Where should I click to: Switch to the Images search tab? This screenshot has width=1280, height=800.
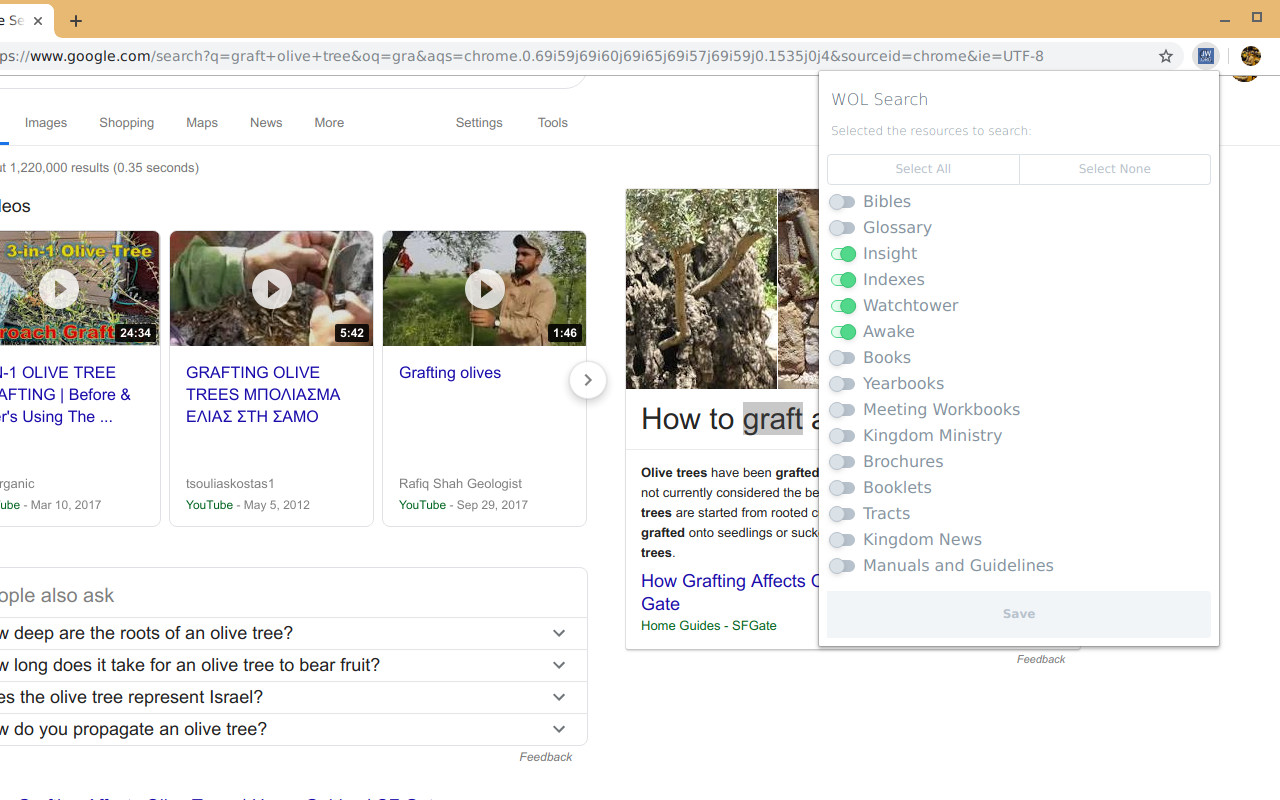pos(46,123)
